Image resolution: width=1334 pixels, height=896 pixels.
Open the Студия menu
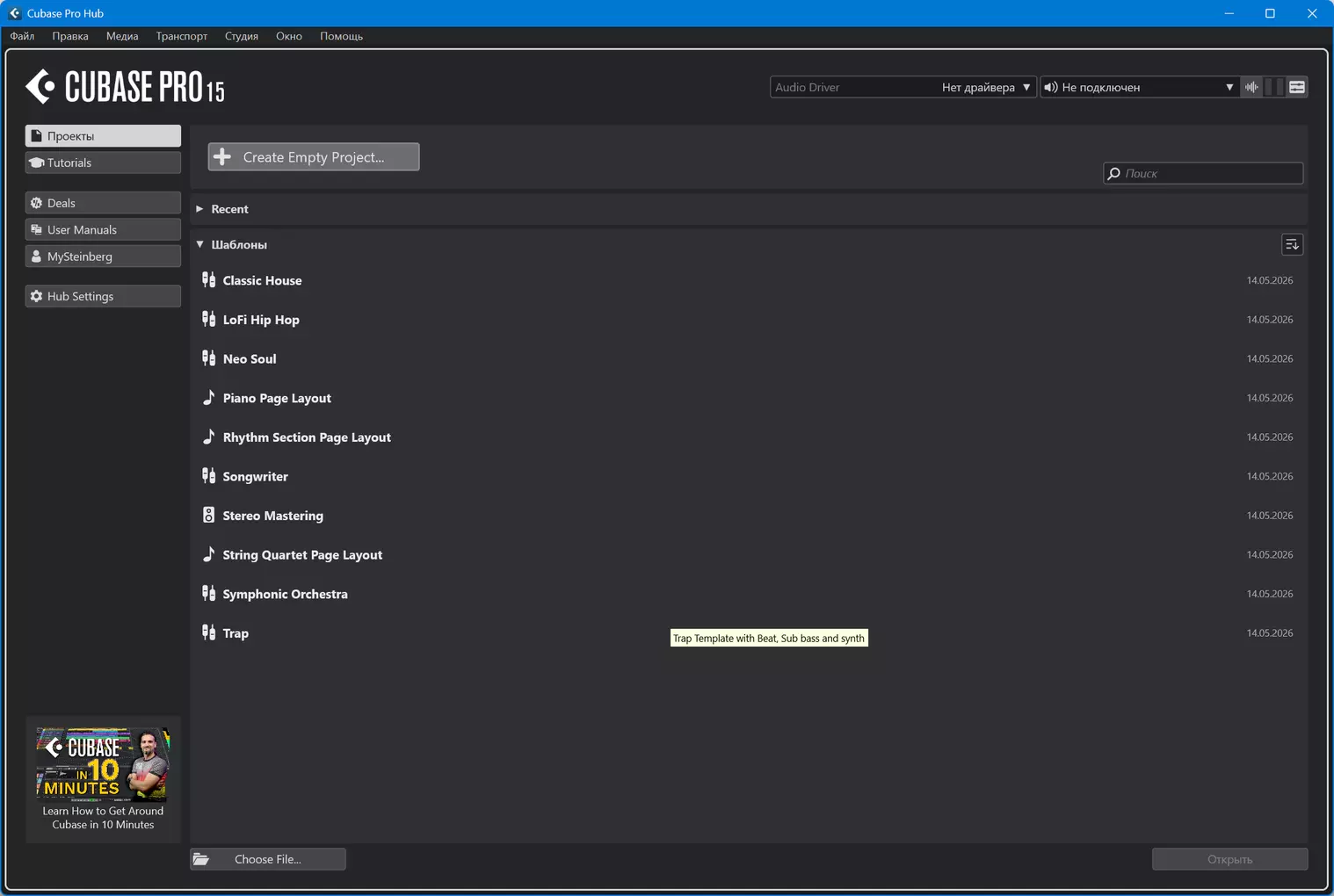click(242, 36)
